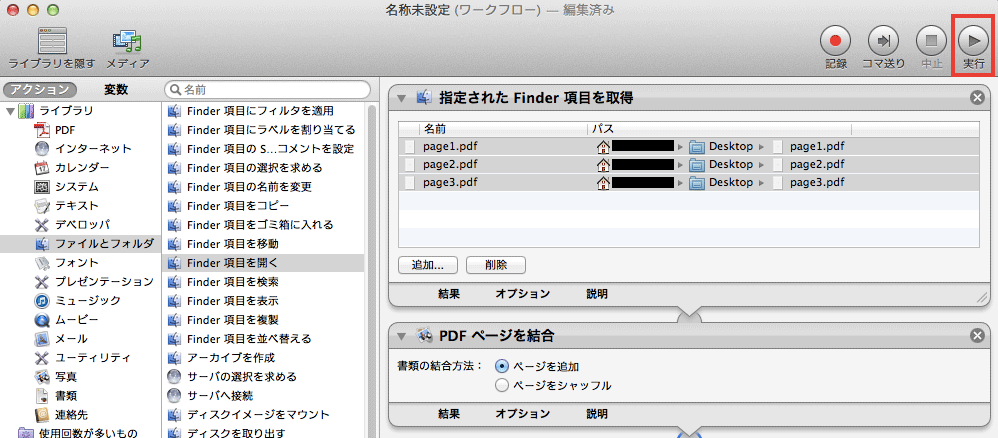This screenshot has height=438, width=998.
Task: Select action Finder 項目を並べ替える
Action: pos(264,339)
